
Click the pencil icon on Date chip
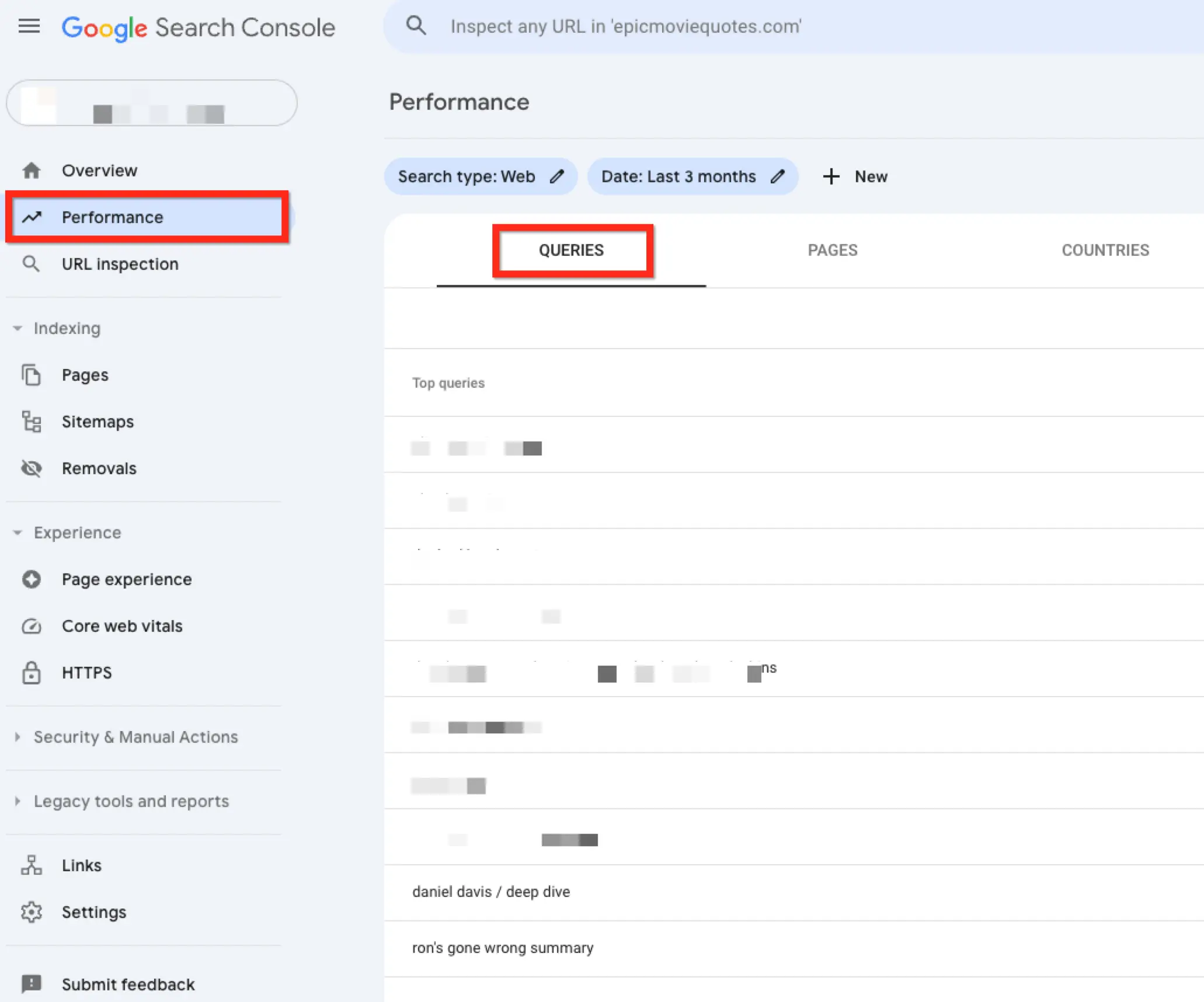[x=777, y=176]
